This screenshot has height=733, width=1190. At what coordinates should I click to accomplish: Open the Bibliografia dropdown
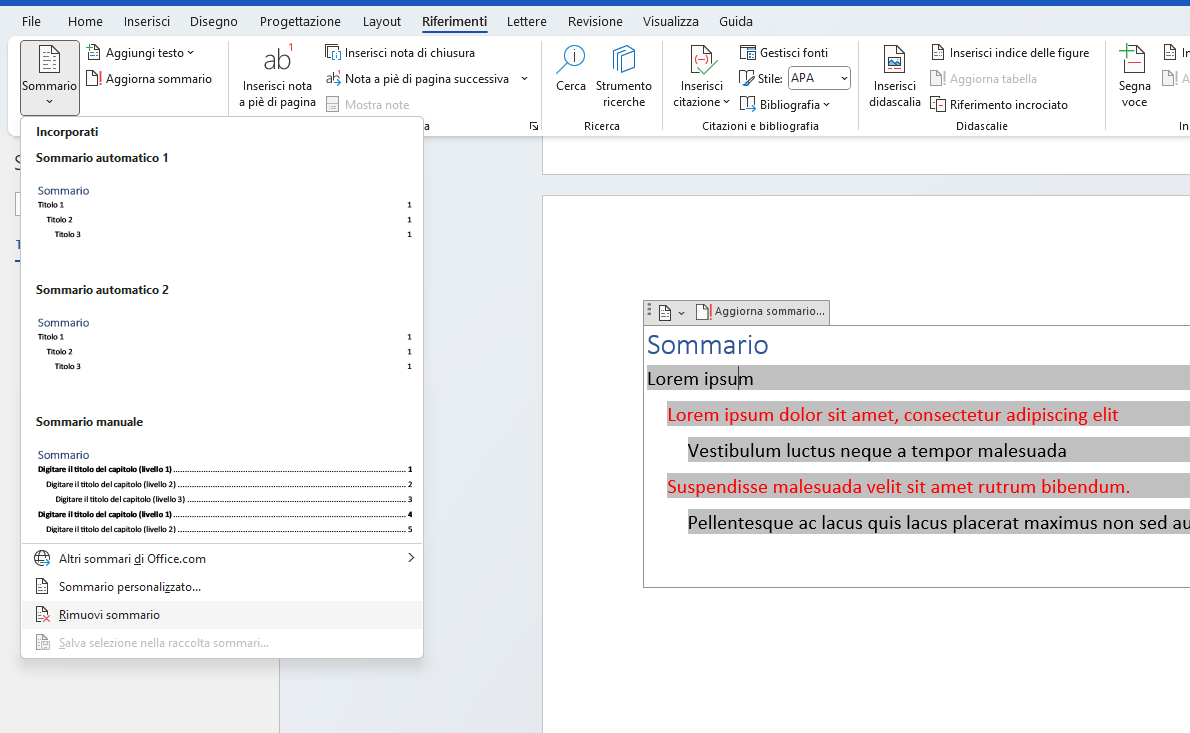[x=786, y=104]
